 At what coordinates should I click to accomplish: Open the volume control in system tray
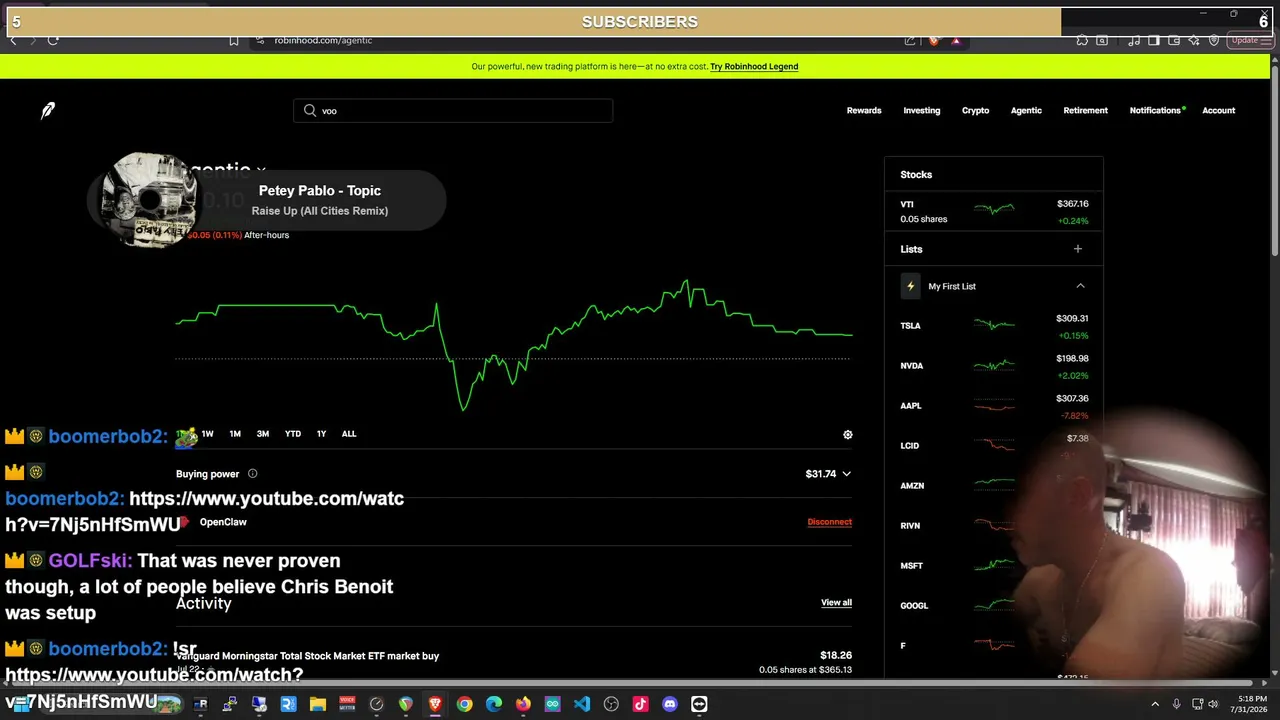[x=1213, y=704]
